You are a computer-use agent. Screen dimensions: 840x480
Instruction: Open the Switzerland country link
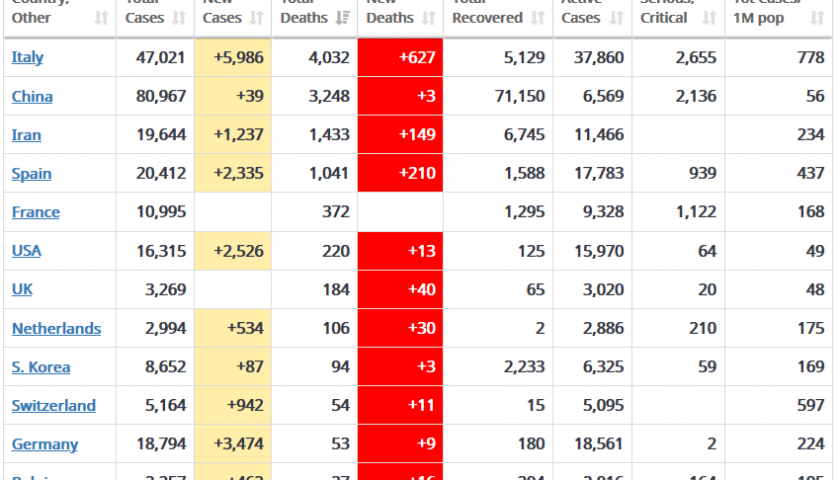[x=54, y=406]
